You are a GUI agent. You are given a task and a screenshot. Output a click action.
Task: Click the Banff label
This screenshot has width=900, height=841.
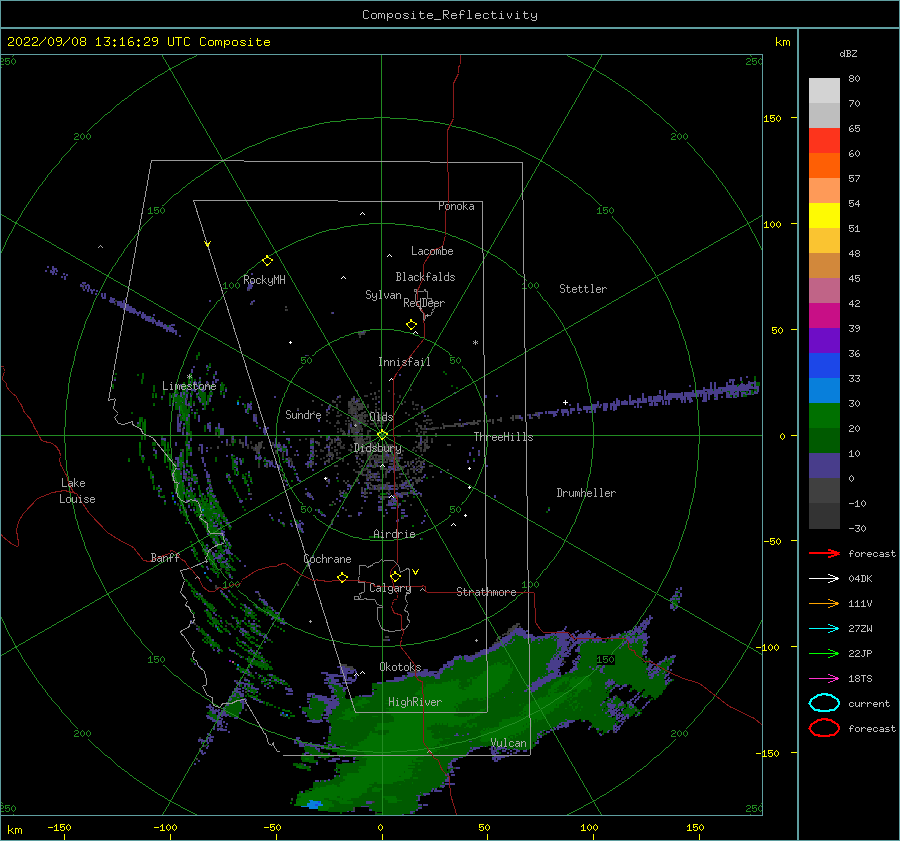tap(165, 557)
